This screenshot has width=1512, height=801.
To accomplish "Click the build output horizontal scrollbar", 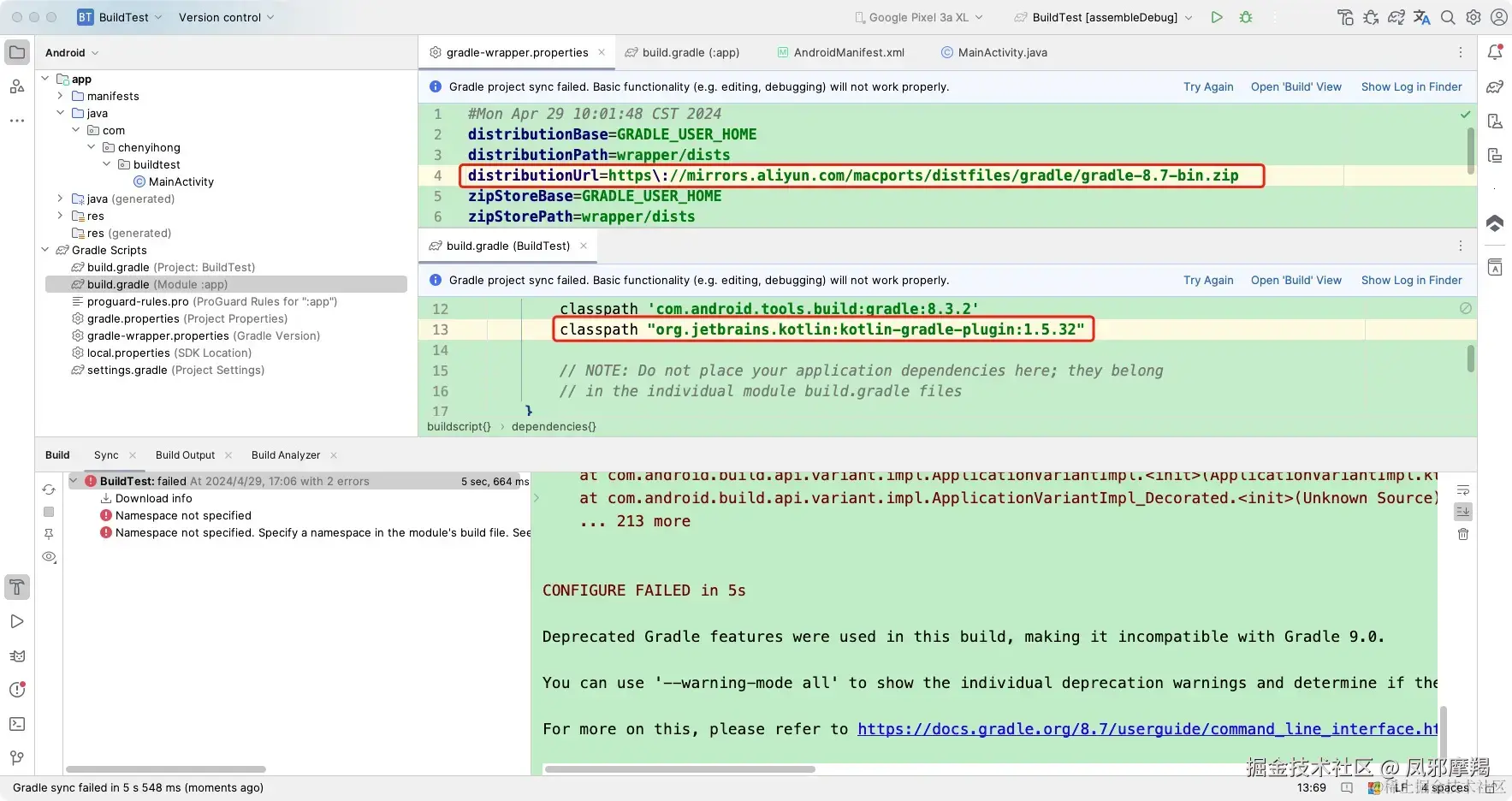I will pyautogui.click(x=680, y=769).
